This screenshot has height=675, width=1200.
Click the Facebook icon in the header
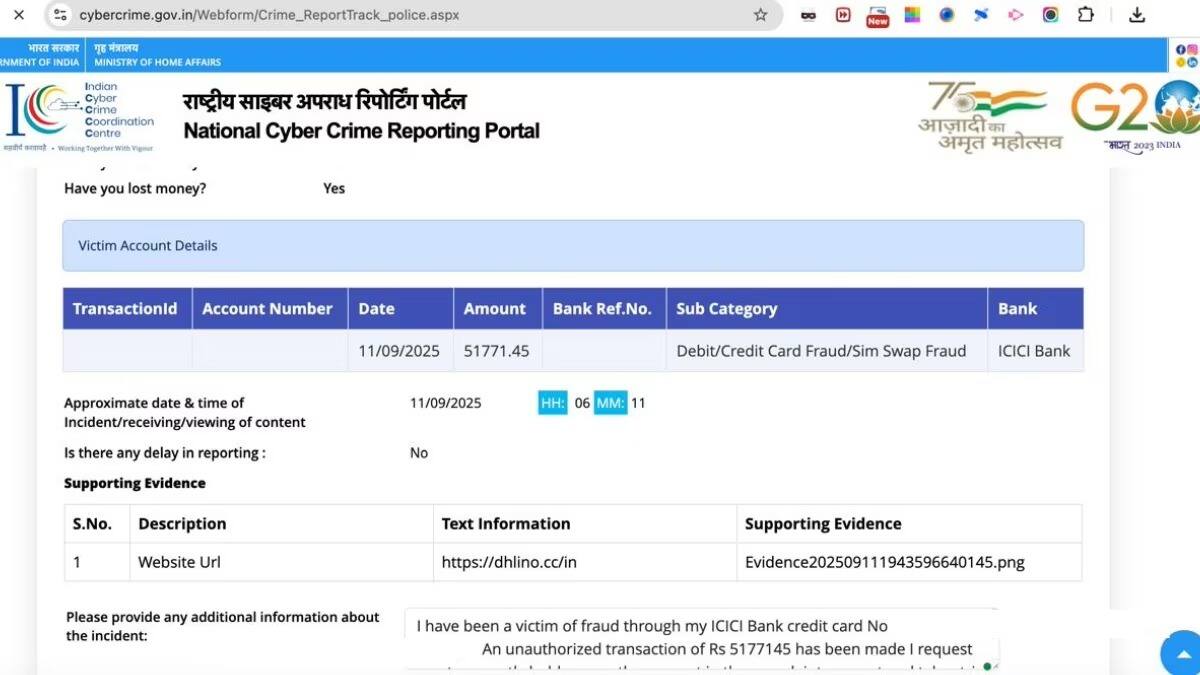tap(1180, 49)
